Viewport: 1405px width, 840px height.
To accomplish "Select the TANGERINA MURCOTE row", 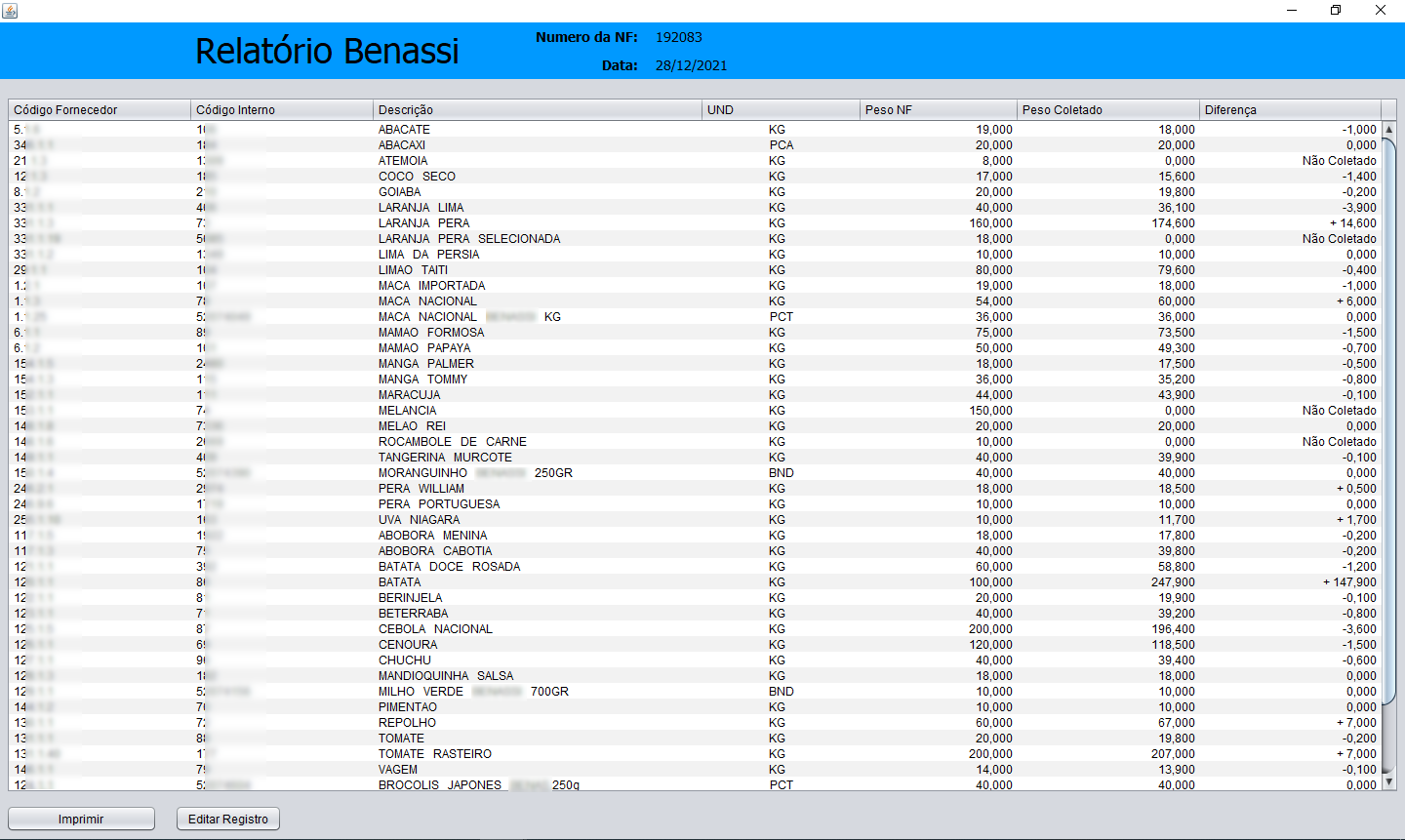I will pos(695,458).
